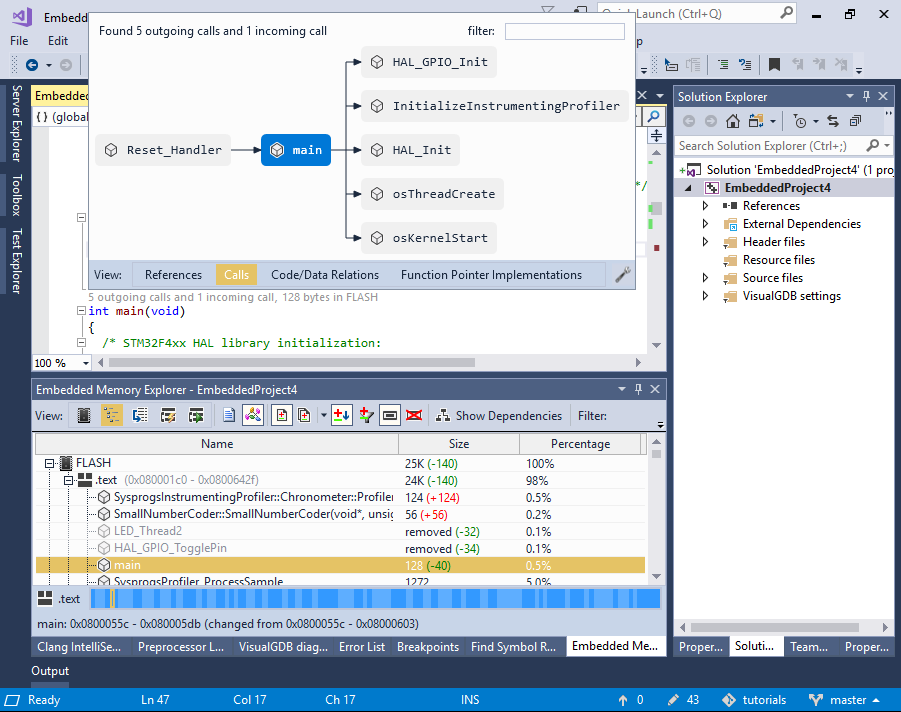The width and height of the screenshot is (901, 712).
Task: Collapse the FLASH tree node
Action: pyautogui.click(x=48, y=463)
